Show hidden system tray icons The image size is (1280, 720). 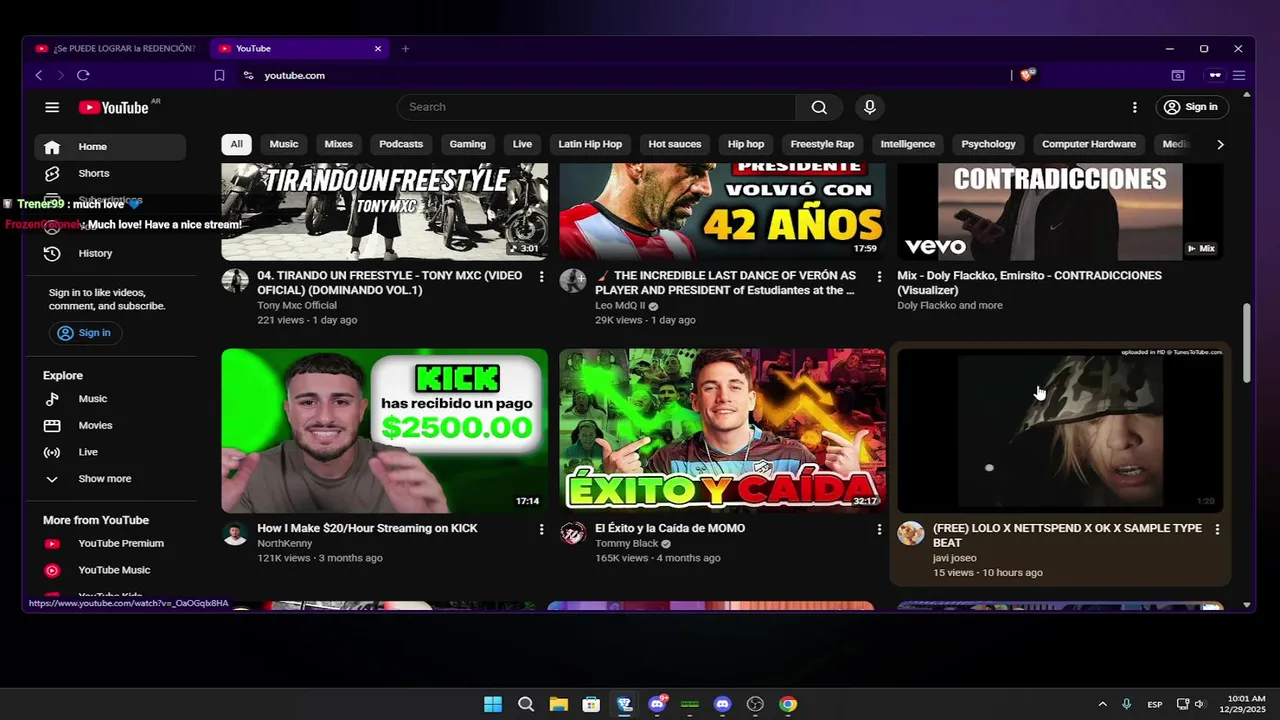tap(1102, 704)
